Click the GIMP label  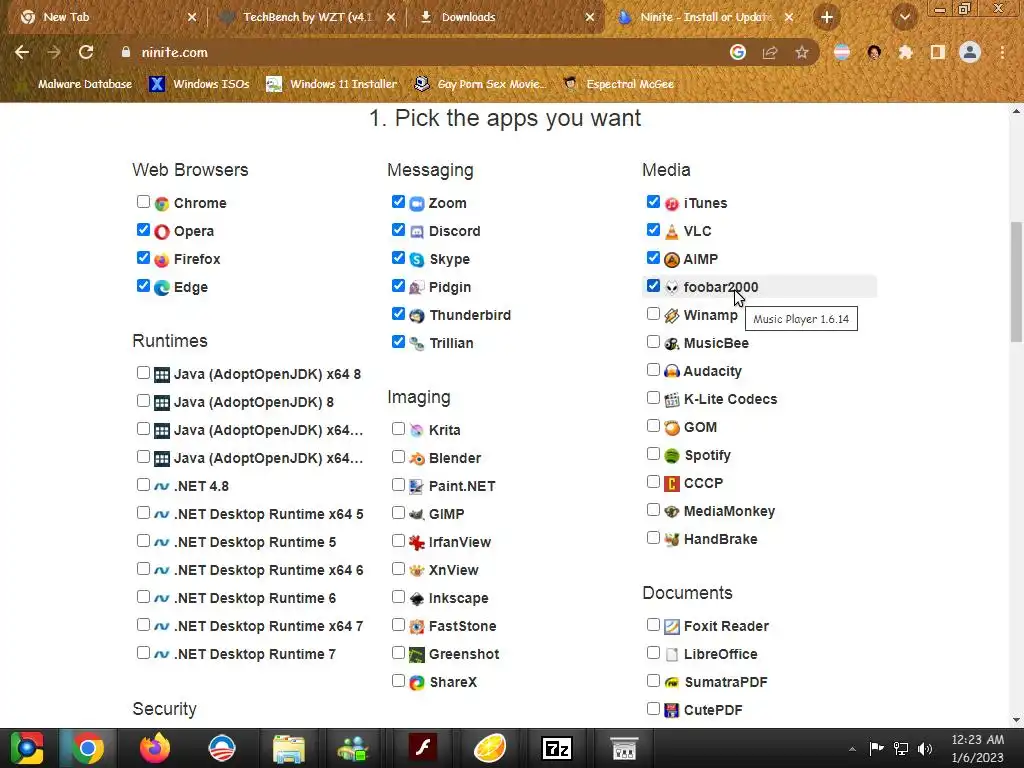click(447, 515)
